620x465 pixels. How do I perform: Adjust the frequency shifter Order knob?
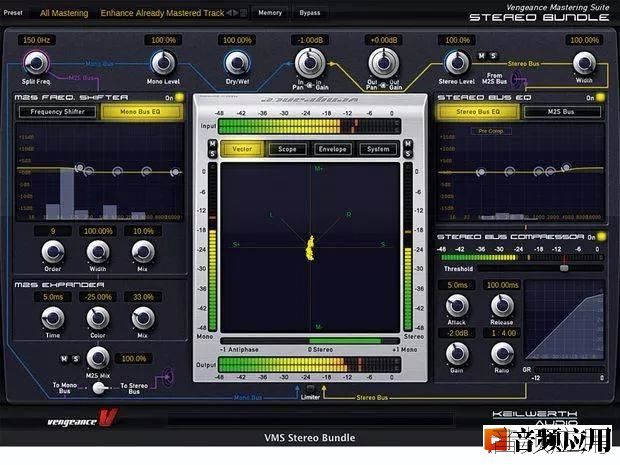point(53,252)
